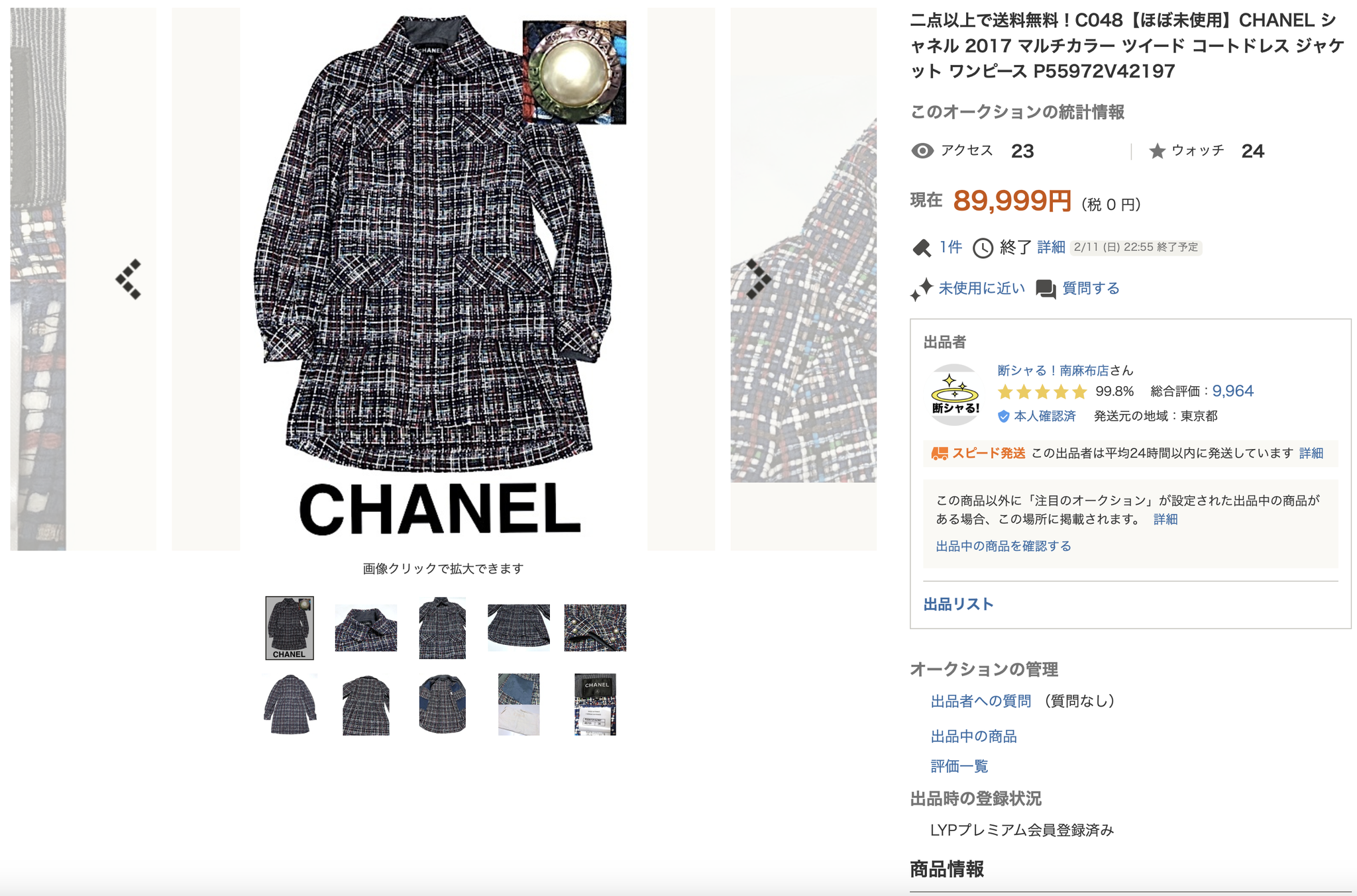Click the sparkle condition icon
1357x896 pixels.
[x=921, y=289]
